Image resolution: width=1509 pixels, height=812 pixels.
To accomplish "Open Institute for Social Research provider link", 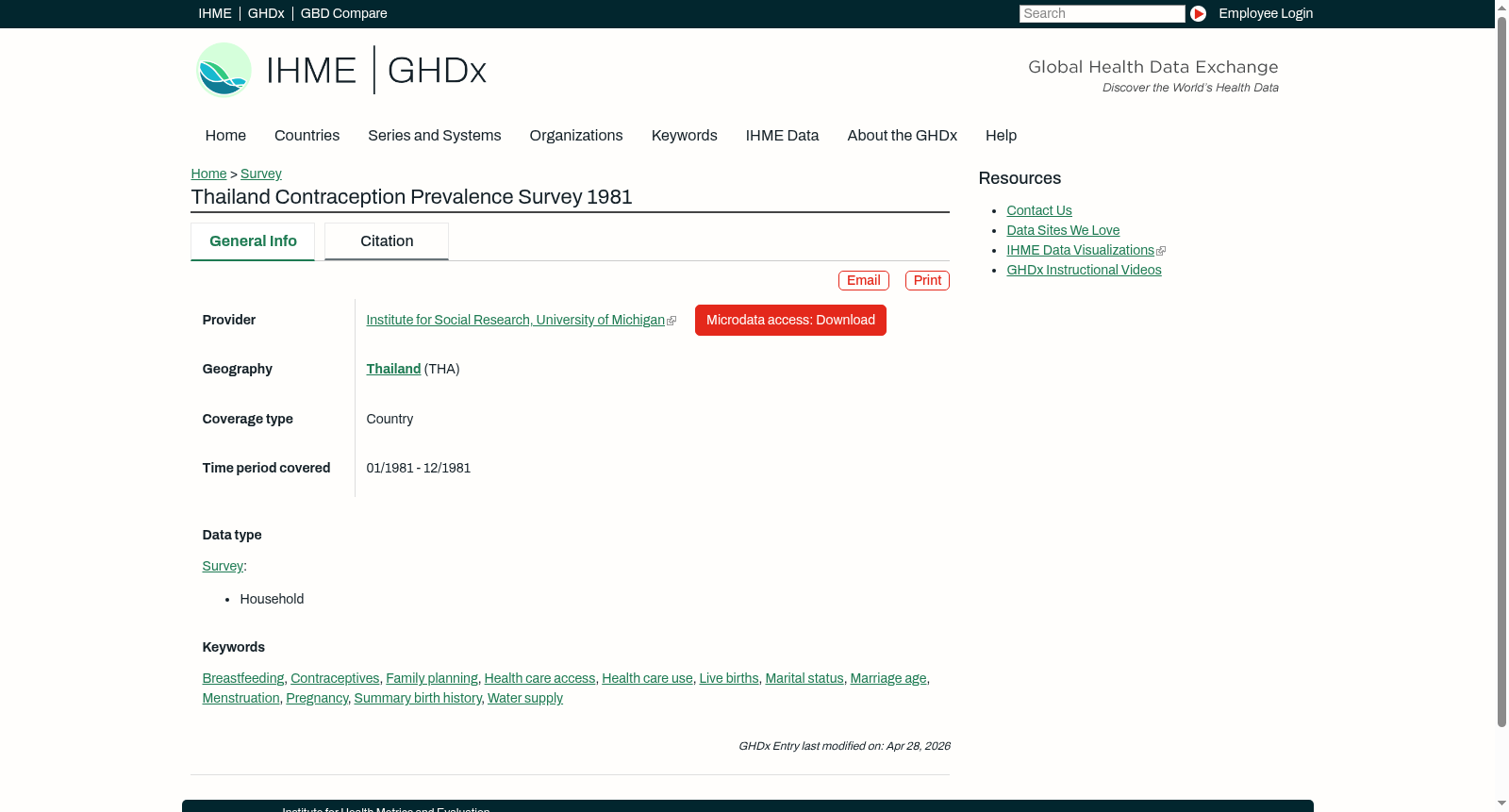I will [x=515, y=320].
